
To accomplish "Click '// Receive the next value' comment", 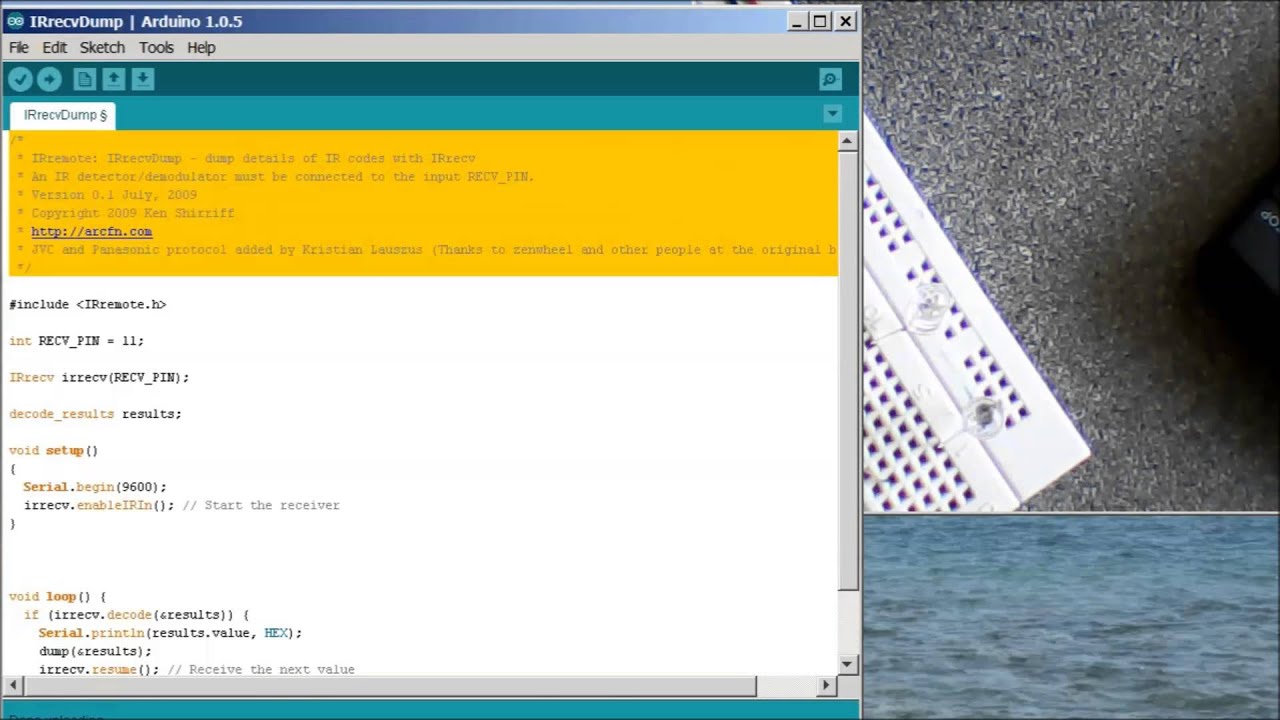I will pos(261,669).
